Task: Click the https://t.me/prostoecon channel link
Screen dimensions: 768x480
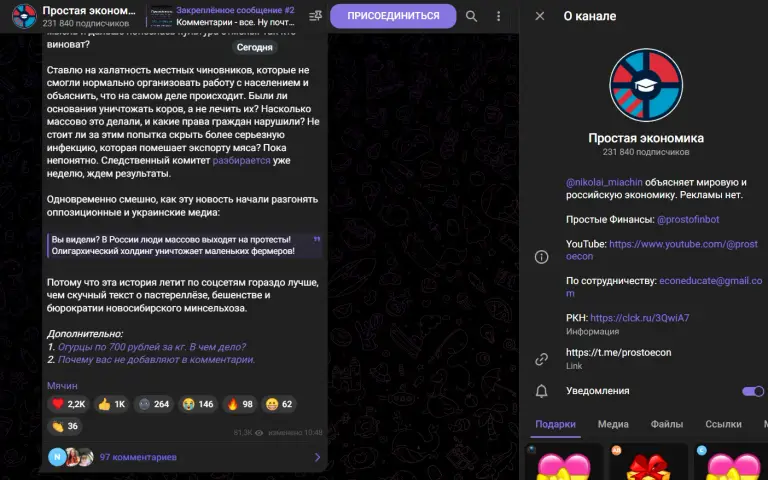Action: pyautogui.click(x=619, y=352)
